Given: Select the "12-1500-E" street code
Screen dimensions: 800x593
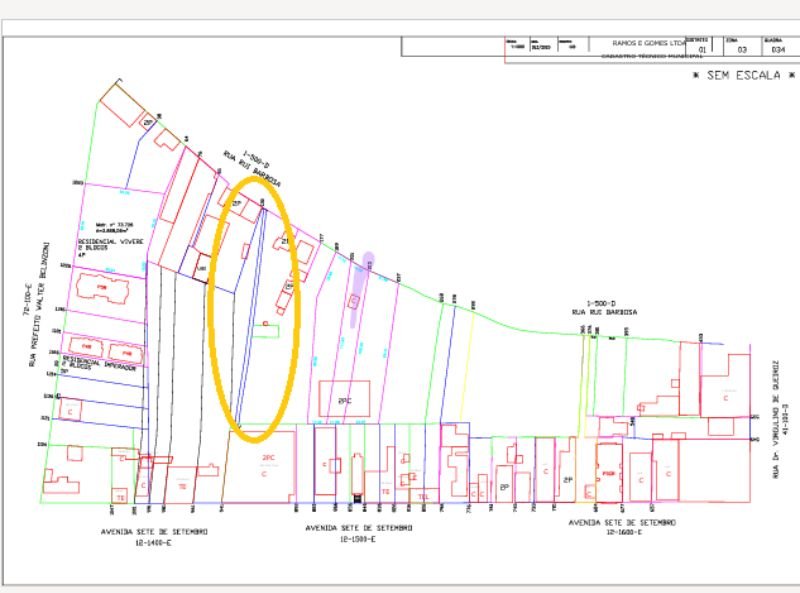Looking at the screenshot, I should click(357, 539).
